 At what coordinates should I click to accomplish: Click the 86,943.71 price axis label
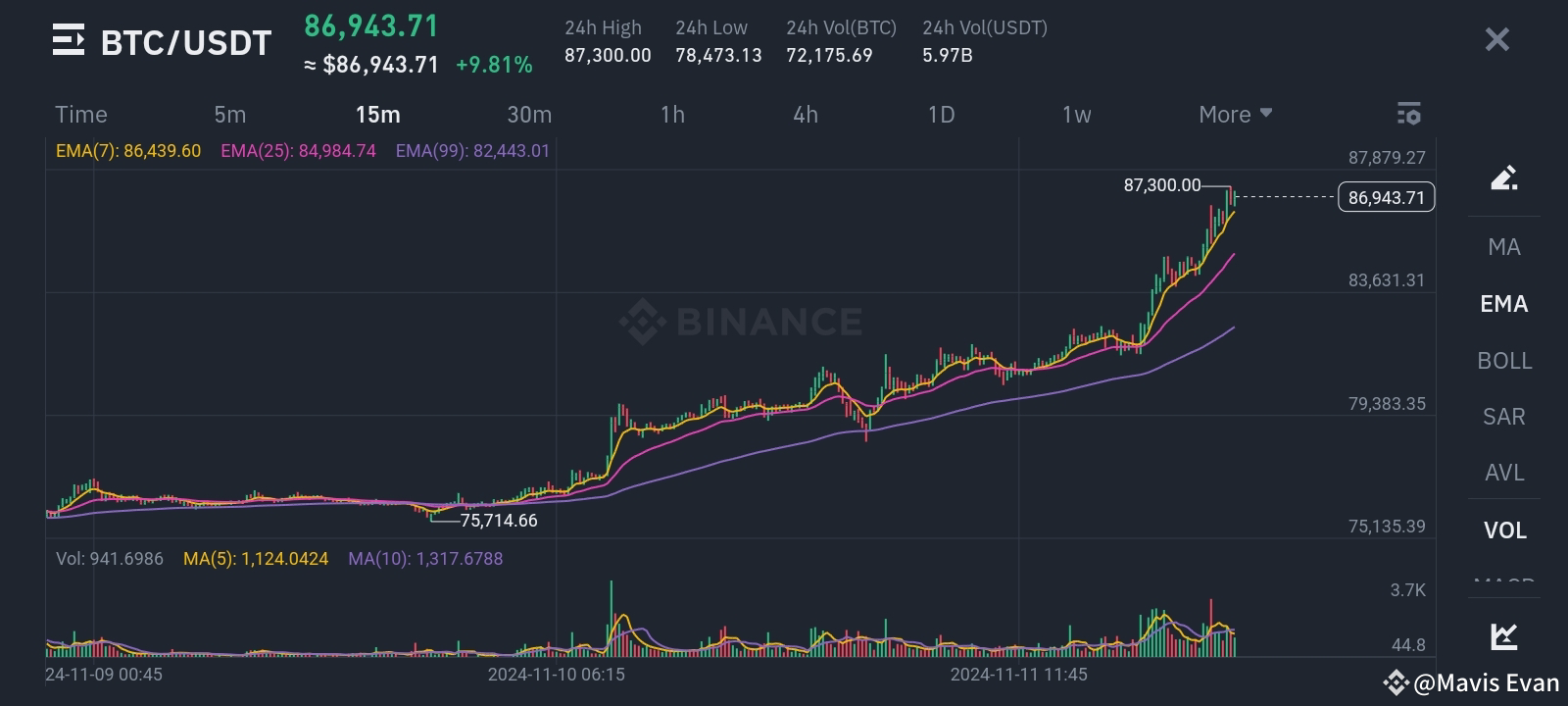pos(1386,197)
